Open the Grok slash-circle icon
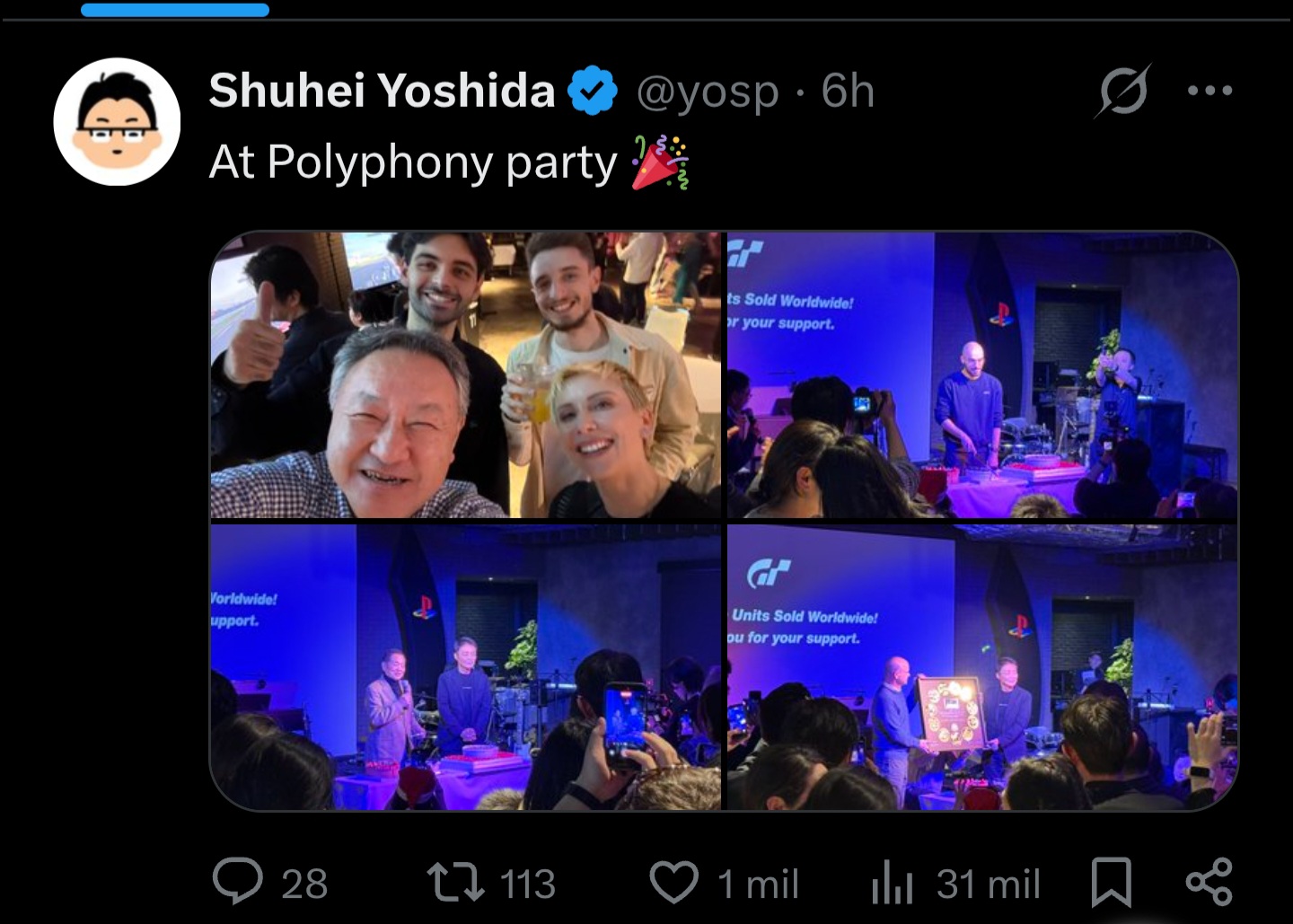1293x924 pixels. click(1122, 91)
